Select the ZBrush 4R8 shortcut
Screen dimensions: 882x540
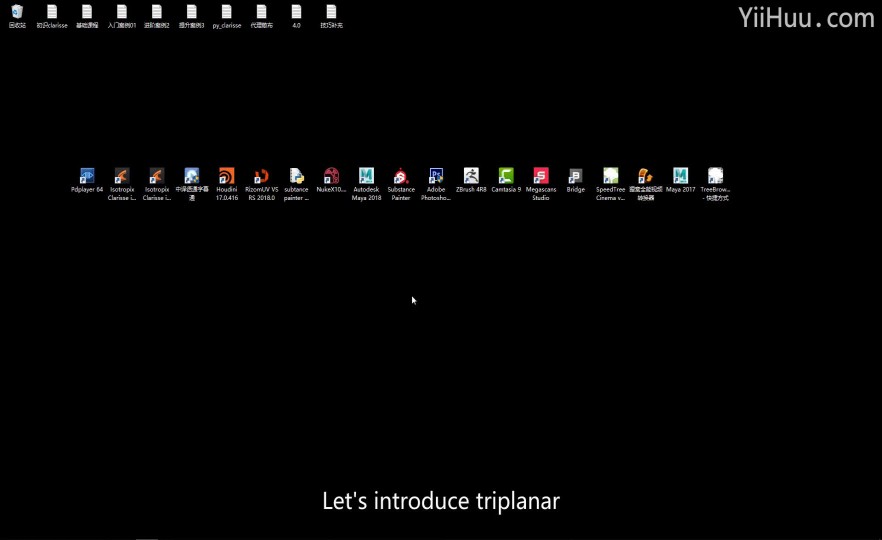(471, 180)
